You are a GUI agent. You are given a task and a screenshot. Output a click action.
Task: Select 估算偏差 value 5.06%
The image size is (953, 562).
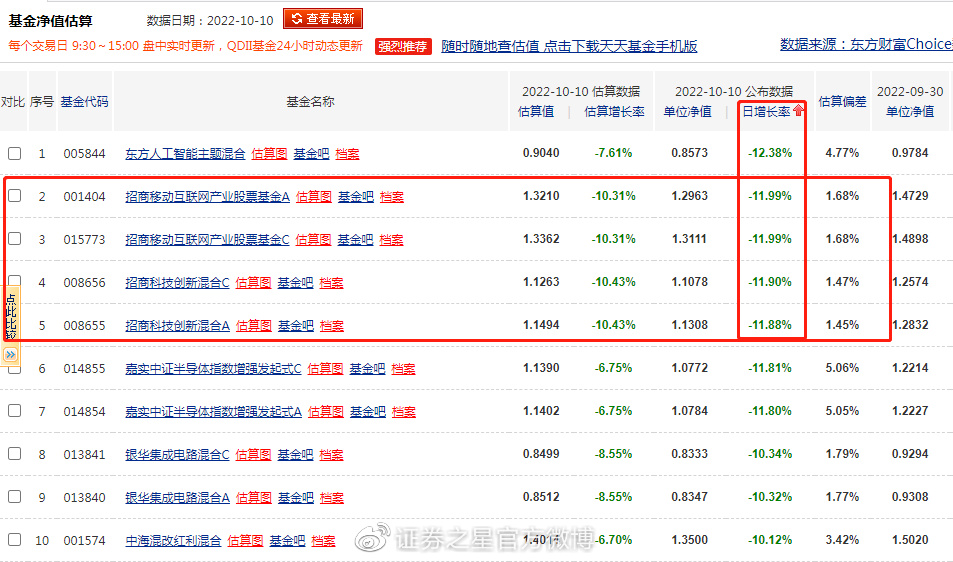pos(842,368)
